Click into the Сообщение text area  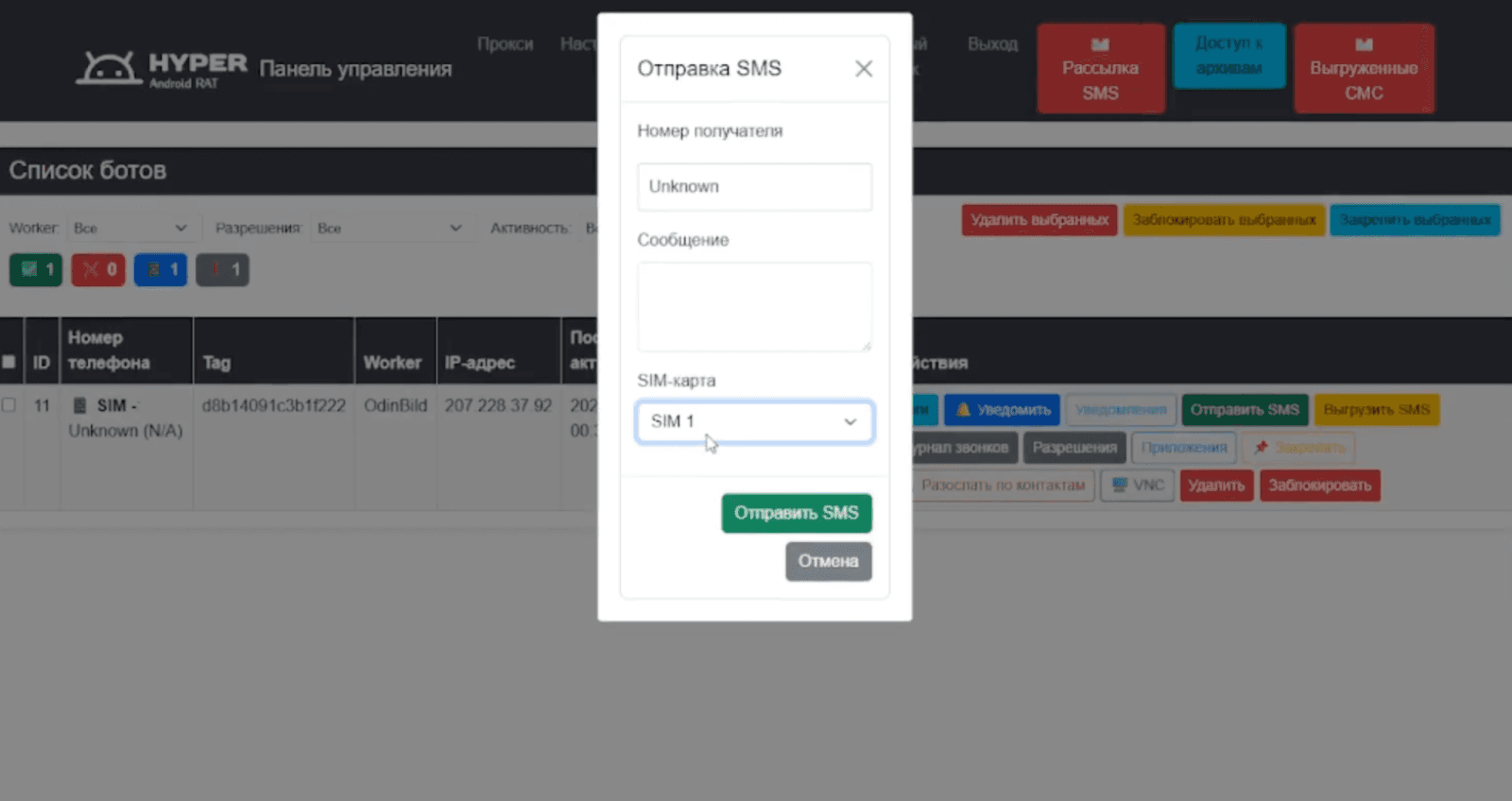[x=754, y=307]
